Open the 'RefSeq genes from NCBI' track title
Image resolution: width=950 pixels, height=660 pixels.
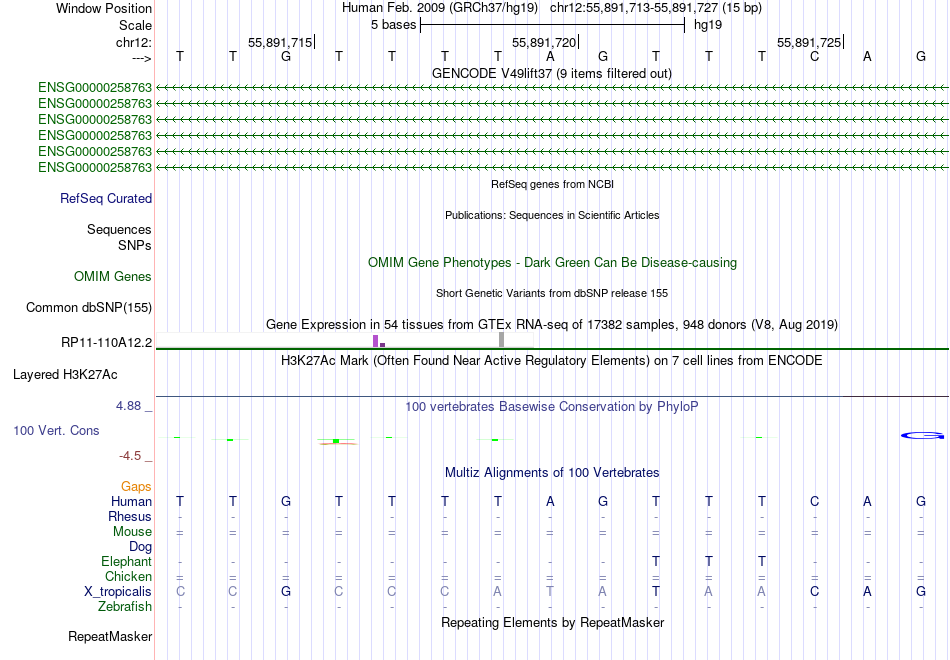tap(552, 184)
